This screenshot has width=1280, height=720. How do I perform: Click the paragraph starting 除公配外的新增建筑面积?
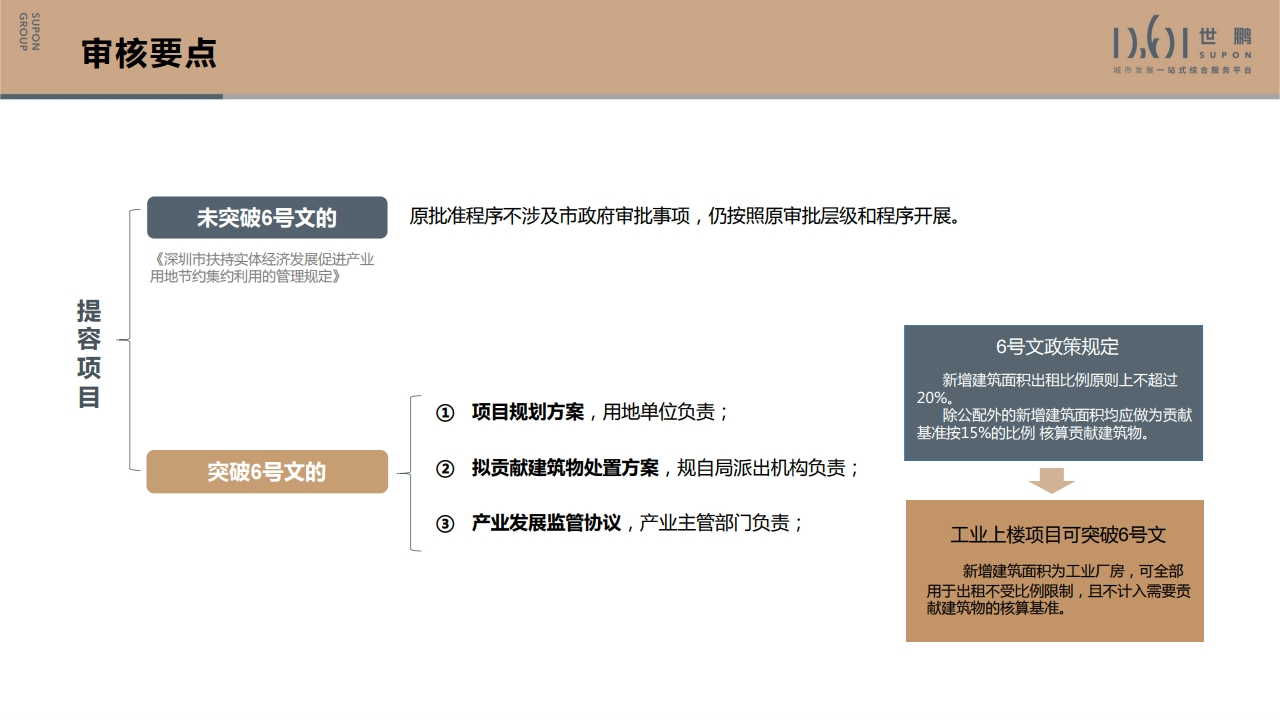click(x=1054, y=424)
